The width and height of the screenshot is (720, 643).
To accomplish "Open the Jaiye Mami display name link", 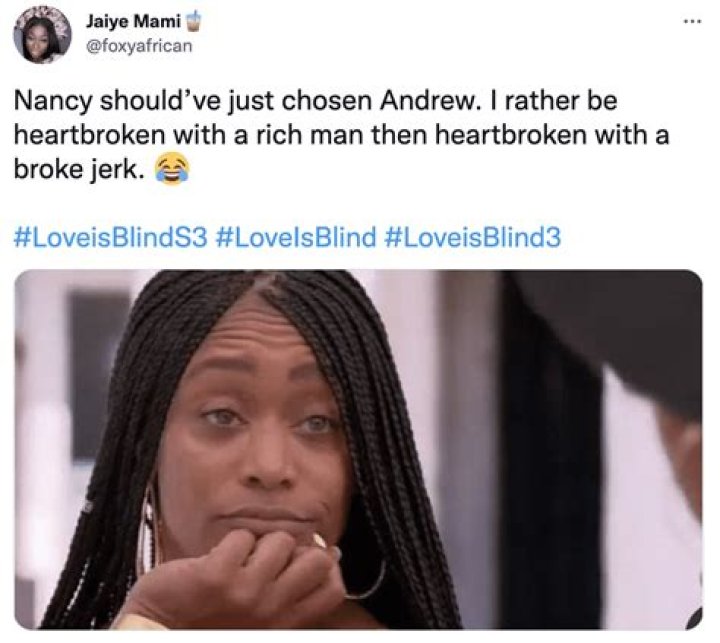I will coord(133,22).
